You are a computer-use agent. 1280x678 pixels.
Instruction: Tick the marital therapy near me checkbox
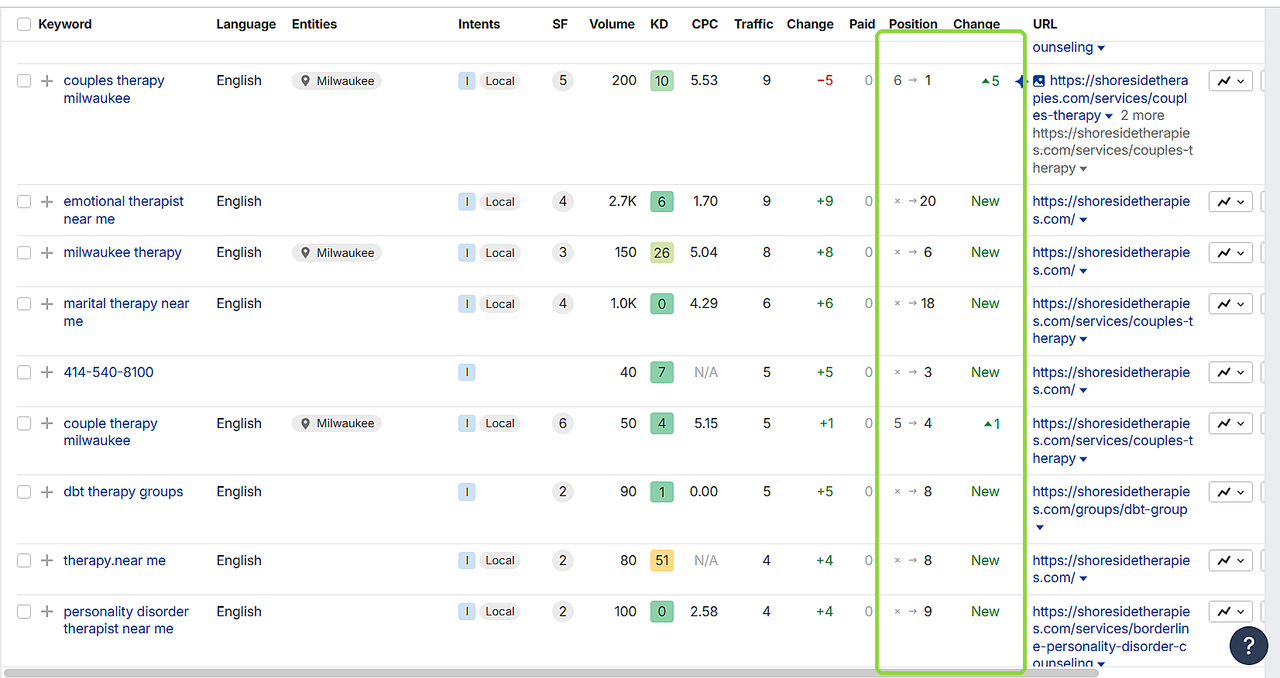pos(24,304)
